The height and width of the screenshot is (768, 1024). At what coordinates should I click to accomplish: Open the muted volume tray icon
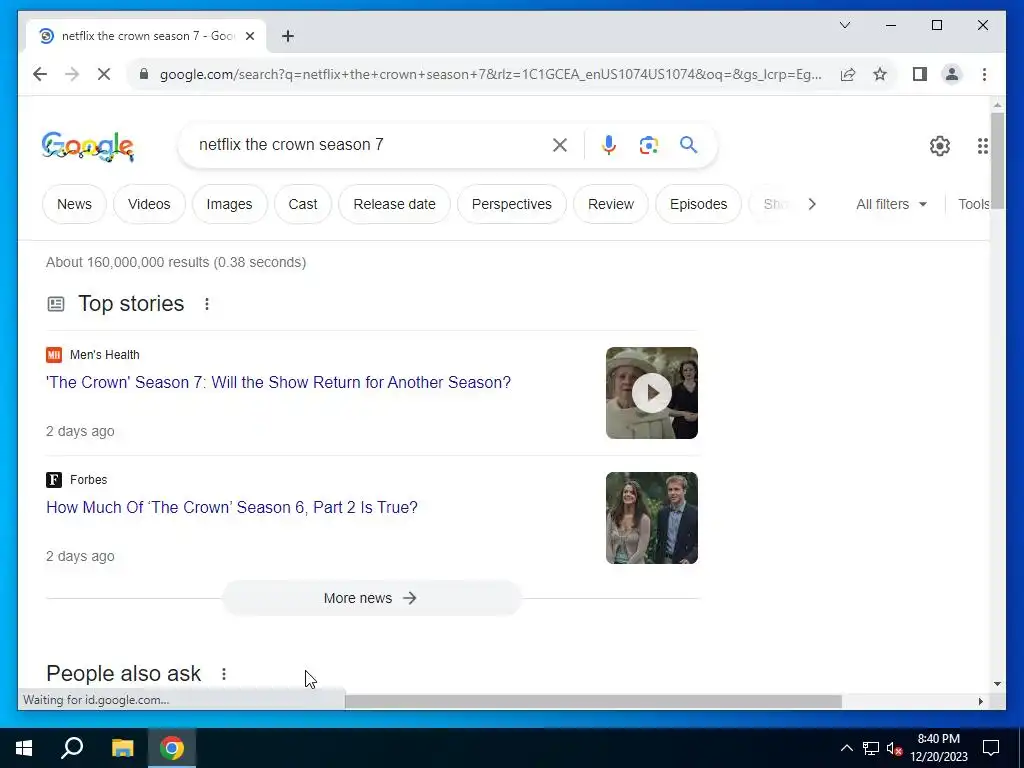894,748
